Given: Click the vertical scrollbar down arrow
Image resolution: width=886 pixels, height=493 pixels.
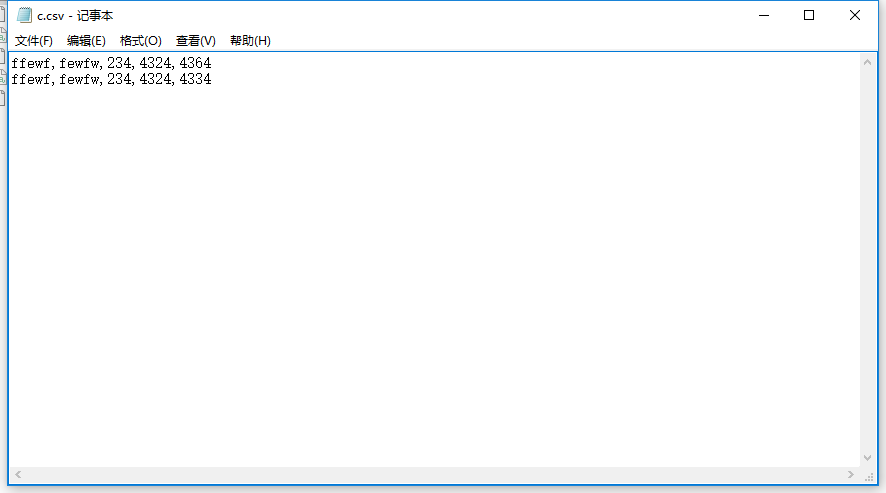Looking at the screenshot, I should [x=867, y=458].
